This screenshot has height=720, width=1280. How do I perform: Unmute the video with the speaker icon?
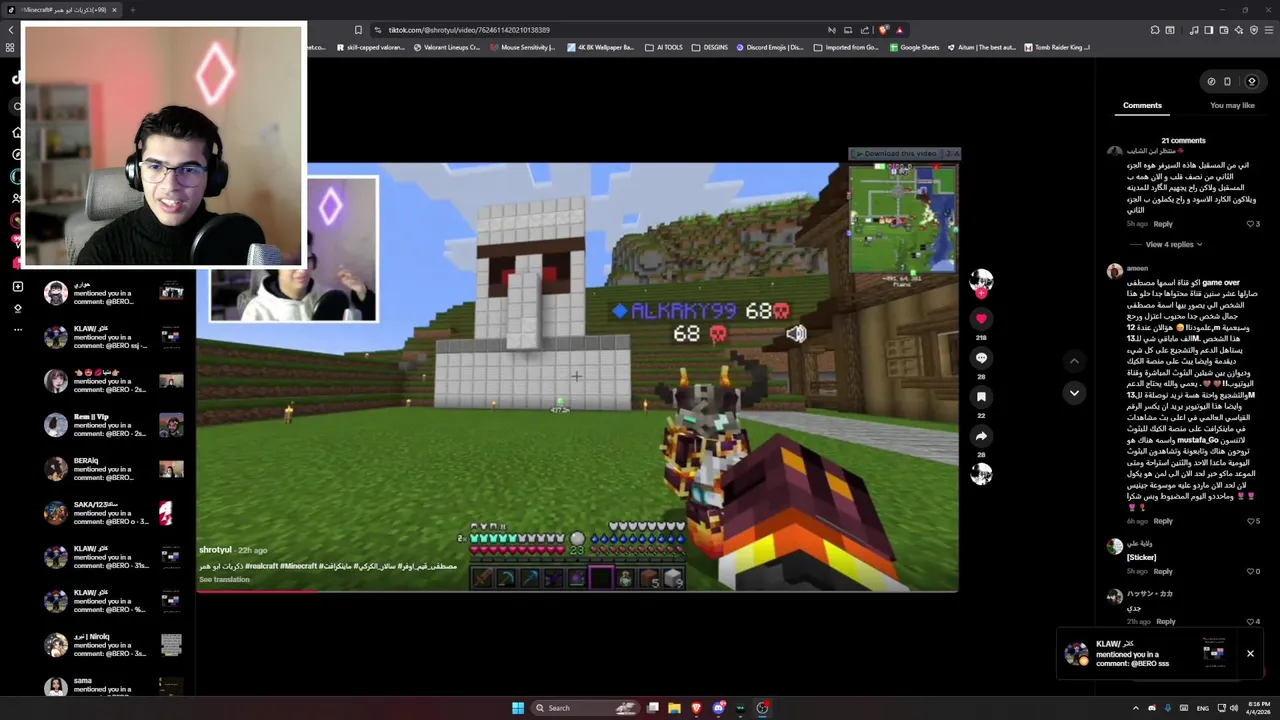[796, 335]
